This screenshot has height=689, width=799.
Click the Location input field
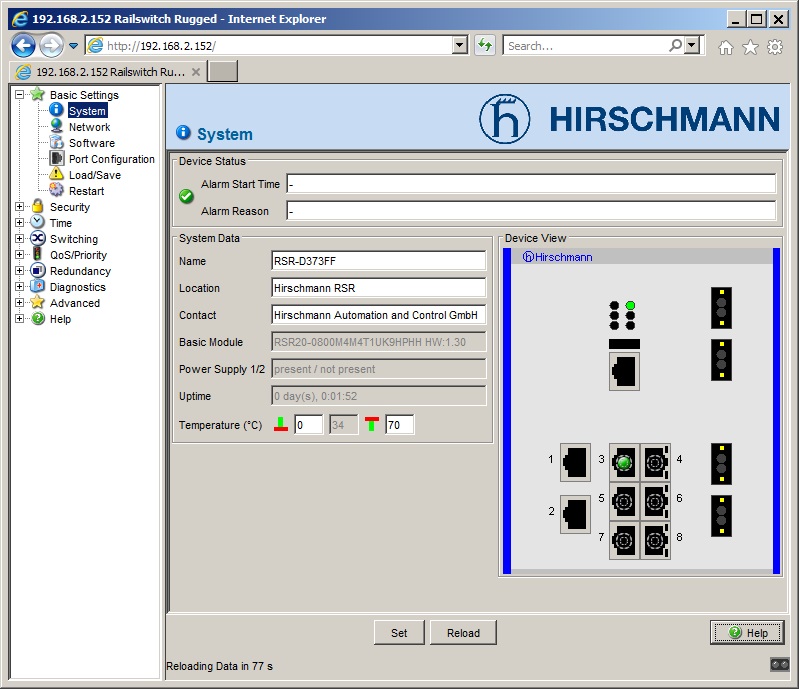click(379, 288)
